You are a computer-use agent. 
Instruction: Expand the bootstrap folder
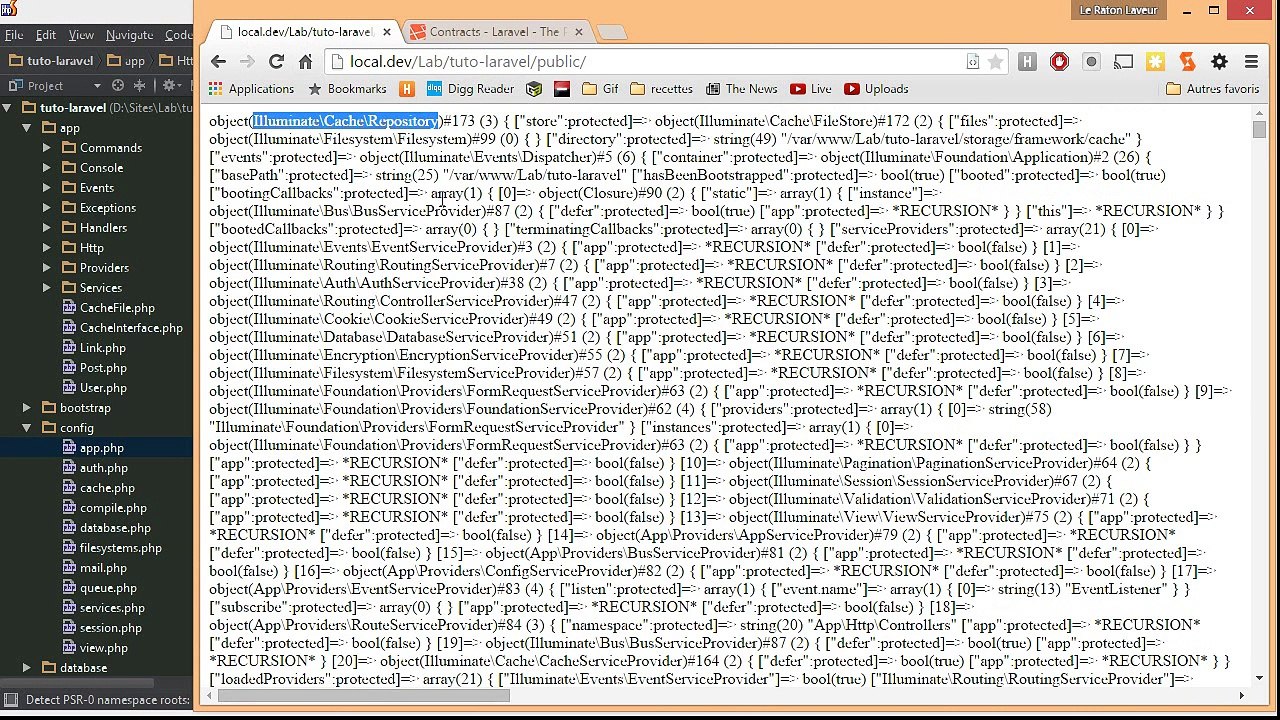click(27, 408)
